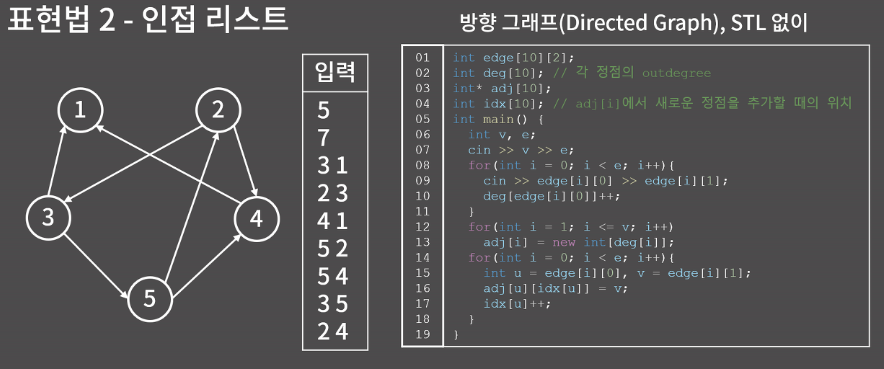Select input edge row '5 4'
884x369 pixels.
[x=333, y=276]
